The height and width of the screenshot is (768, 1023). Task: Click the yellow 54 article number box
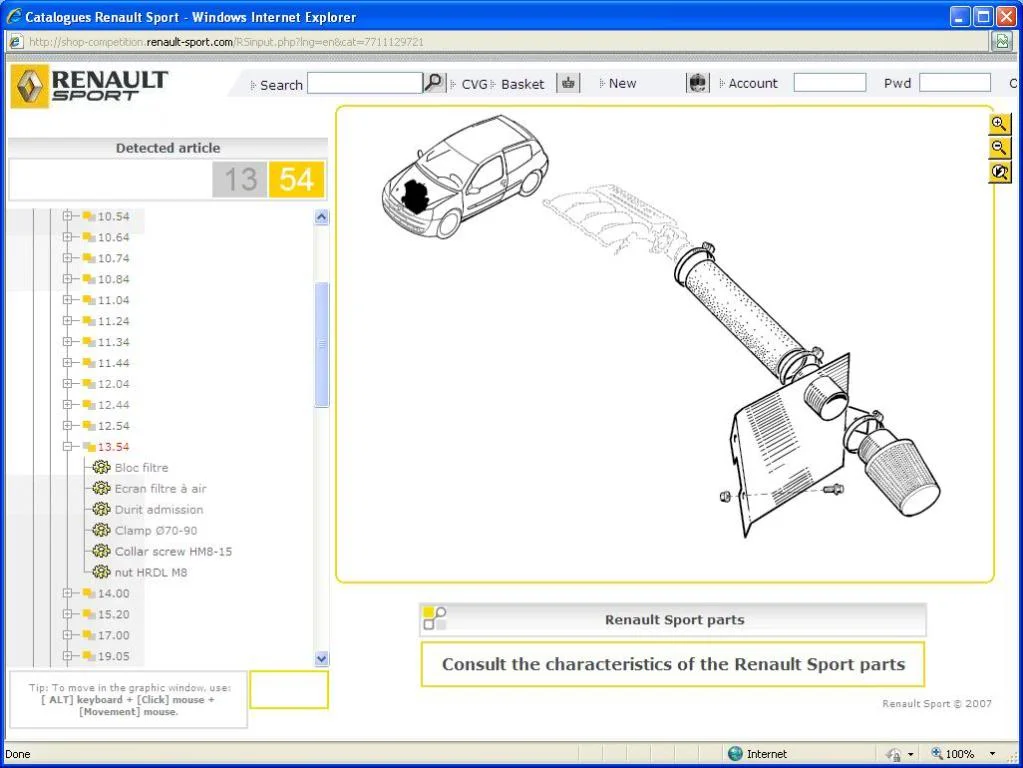(x=296, y=179)
